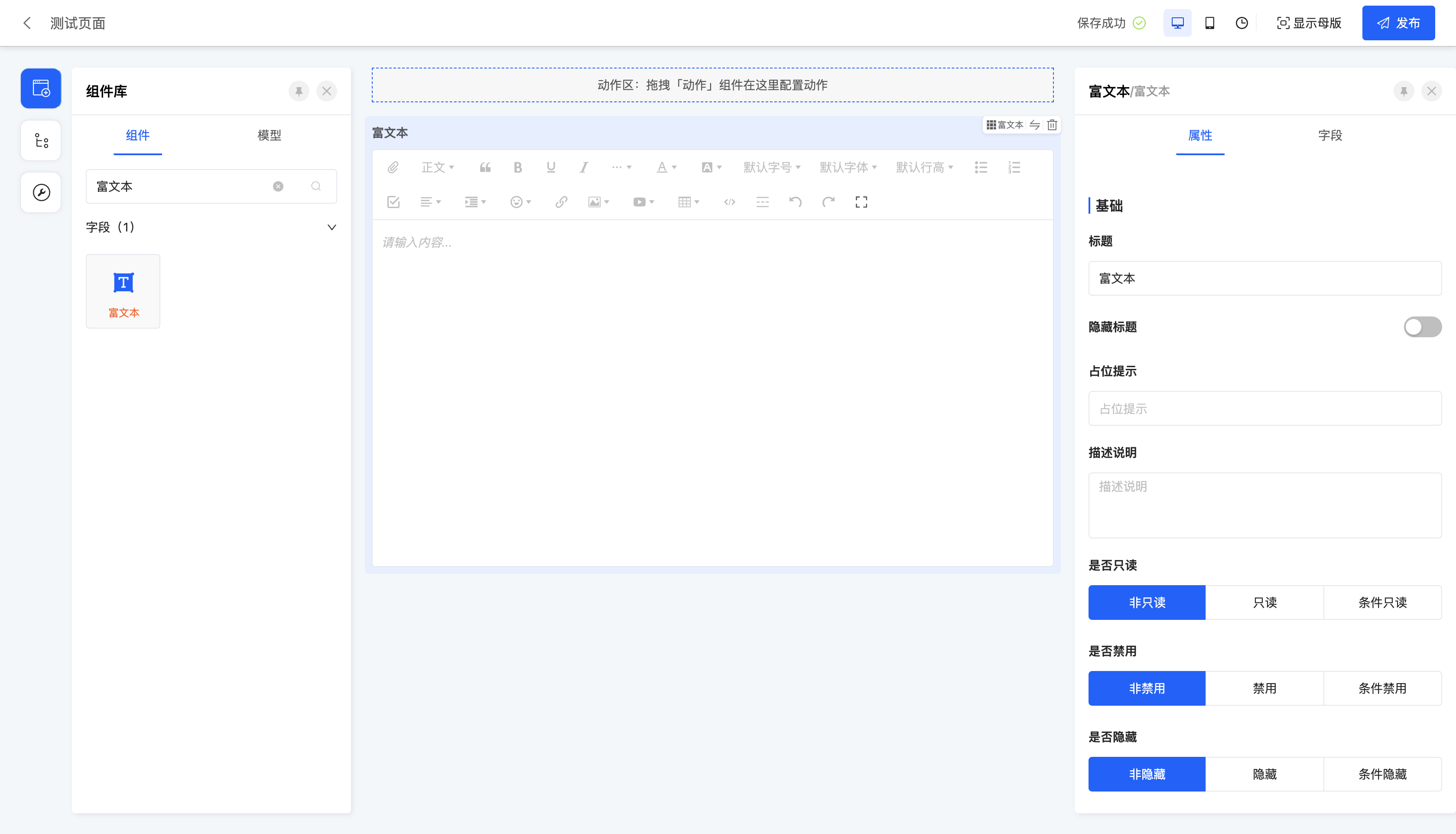Insert a hyperlink using the link icon

point(561,202)
